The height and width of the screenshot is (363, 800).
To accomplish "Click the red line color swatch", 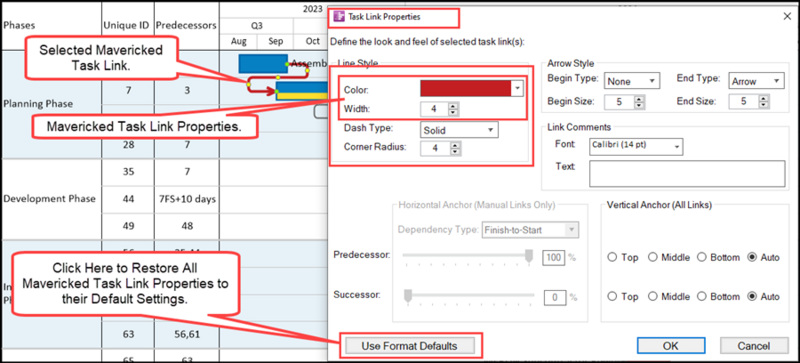I will [x=466, y=88].
